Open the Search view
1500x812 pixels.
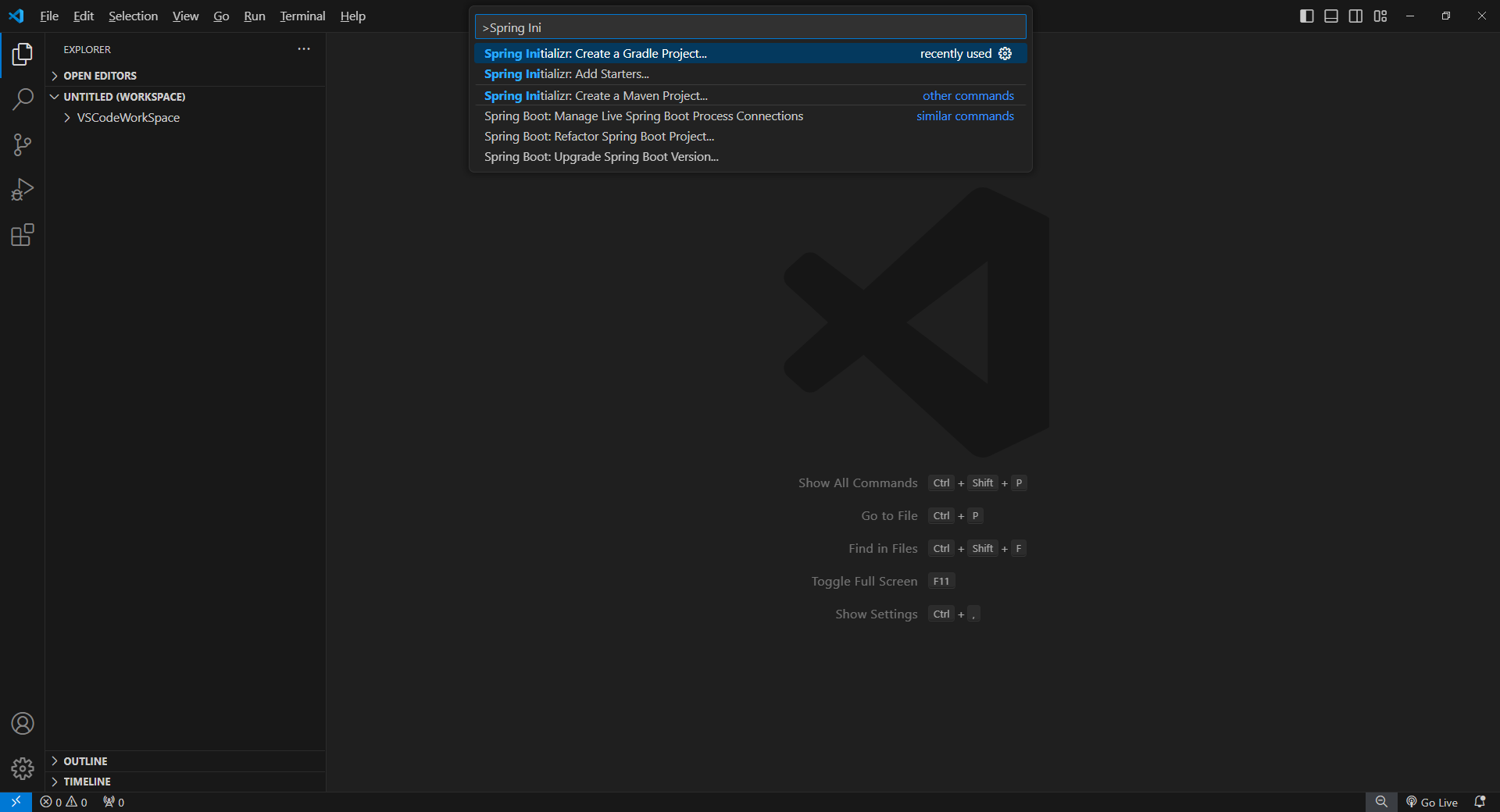click(x=22, y=99)
